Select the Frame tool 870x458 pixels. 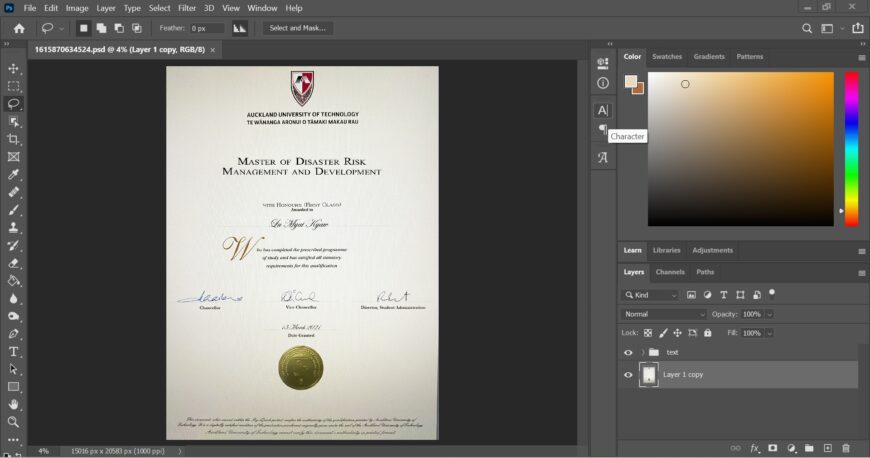[13, 157]
